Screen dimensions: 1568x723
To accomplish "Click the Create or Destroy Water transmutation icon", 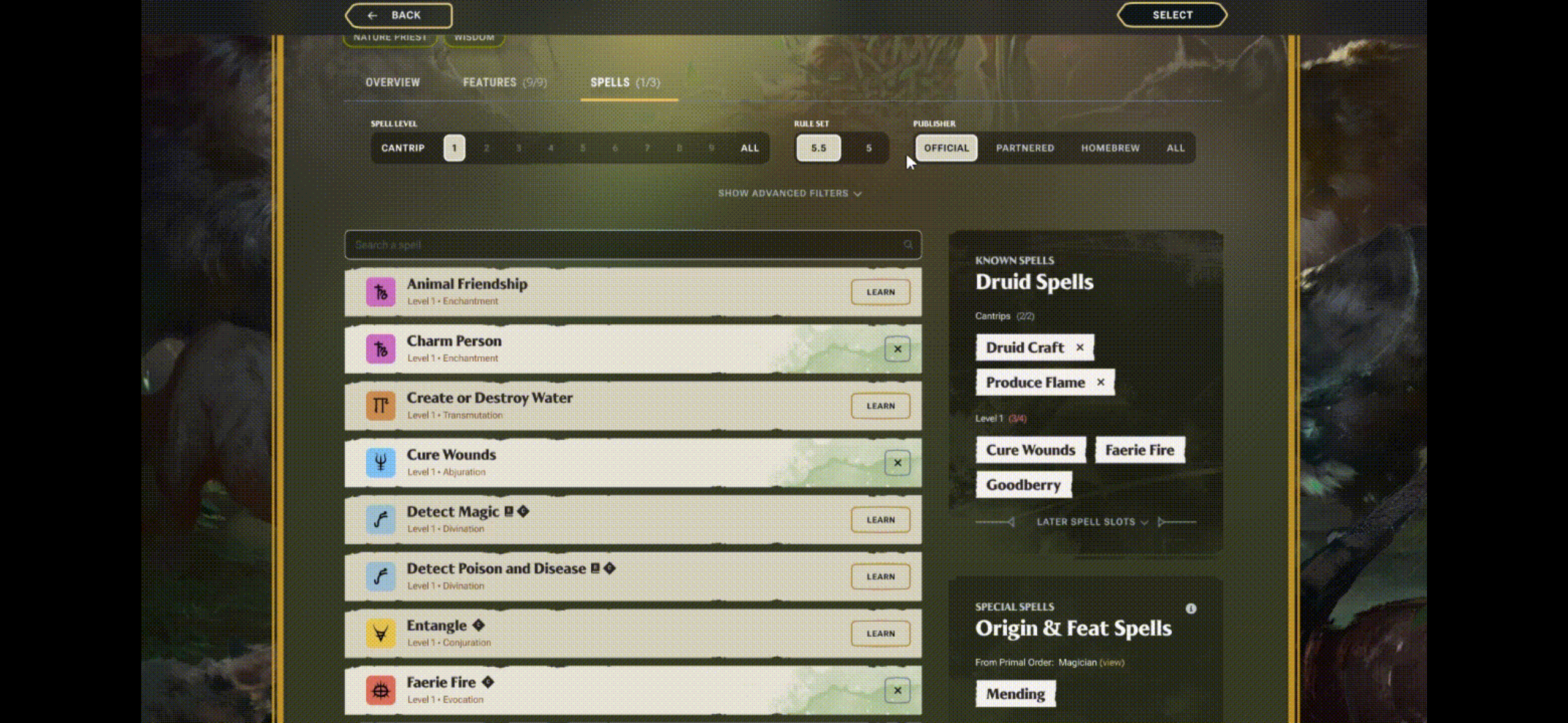I will [x=380, y=406].
